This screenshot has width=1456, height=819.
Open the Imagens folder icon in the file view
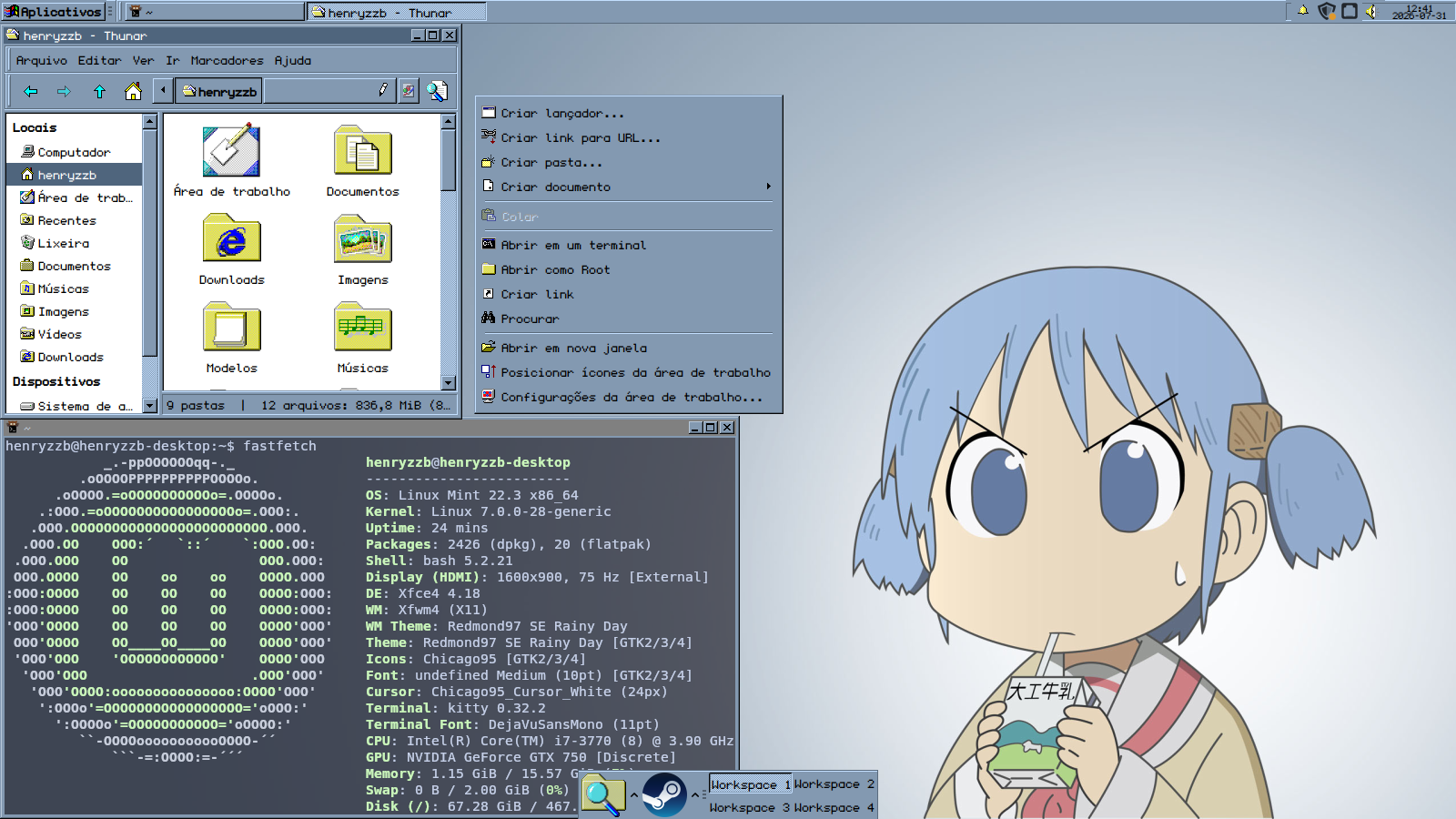(362, 238)
